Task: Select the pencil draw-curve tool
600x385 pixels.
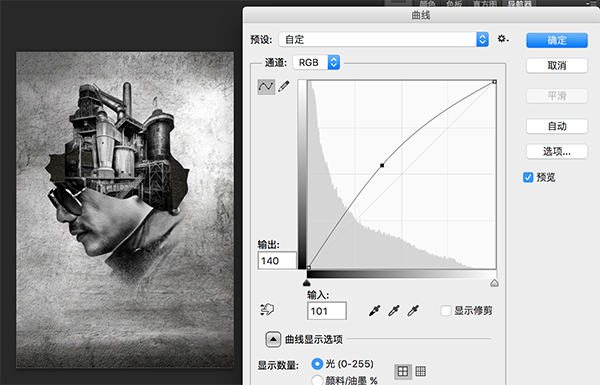Action: point(284,86)
